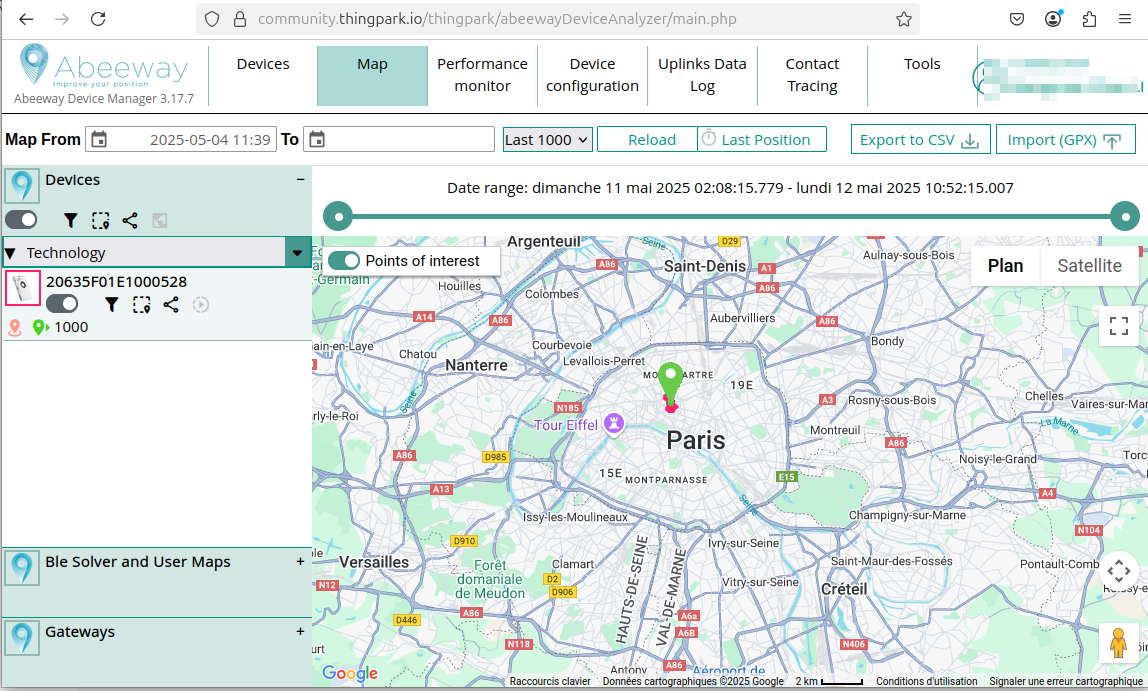
Task: Click share icon for device 20635F01E1000528
Action: click(171, 305)
